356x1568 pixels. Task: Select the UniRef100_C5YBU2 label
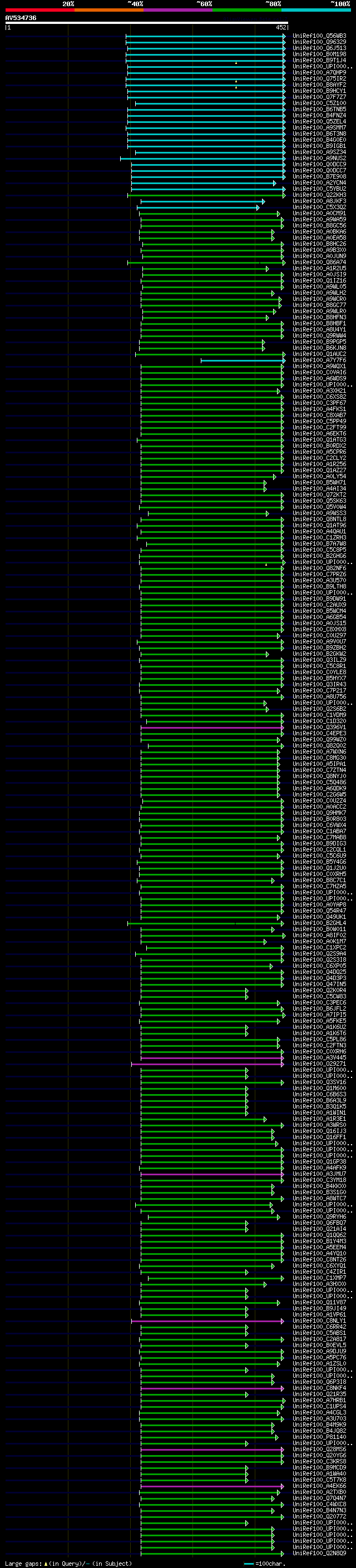click(x=319, y=189)
